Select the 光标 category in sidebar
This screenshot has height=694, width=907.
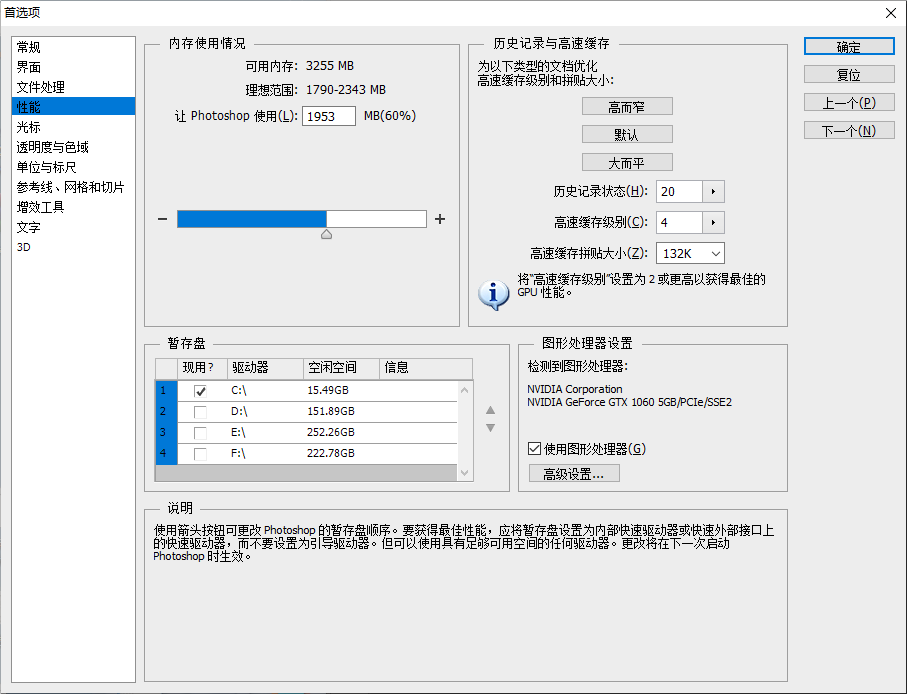tap(27, 126)
